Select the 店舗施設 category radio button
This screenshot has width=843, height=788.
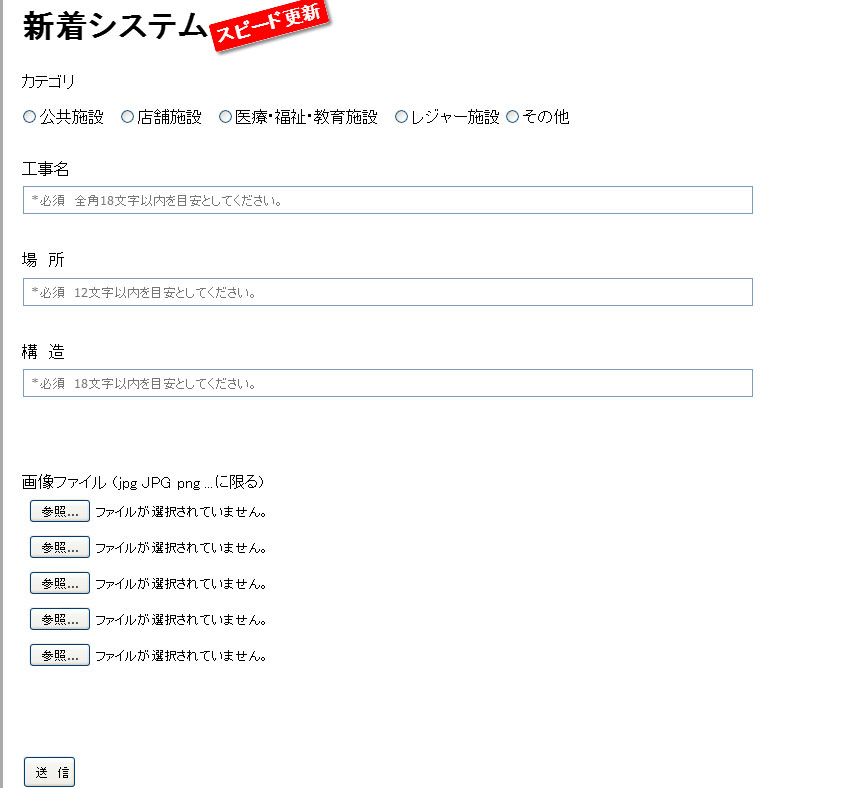pyautogui.click(x=126, y=116)
